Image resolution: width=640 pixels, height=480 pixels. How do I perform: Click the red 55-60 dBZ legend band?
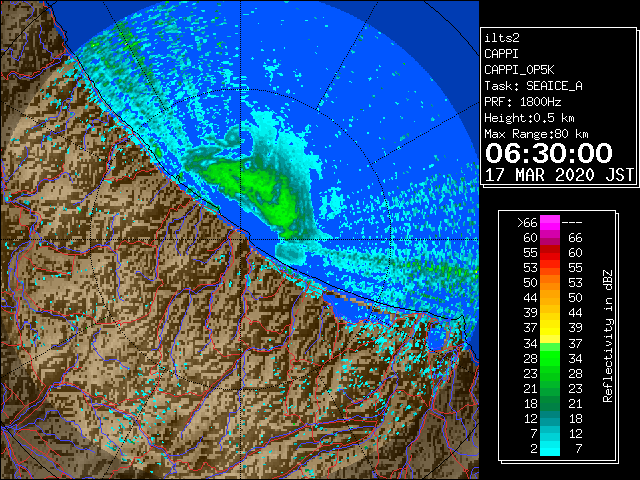click(550, 253)
